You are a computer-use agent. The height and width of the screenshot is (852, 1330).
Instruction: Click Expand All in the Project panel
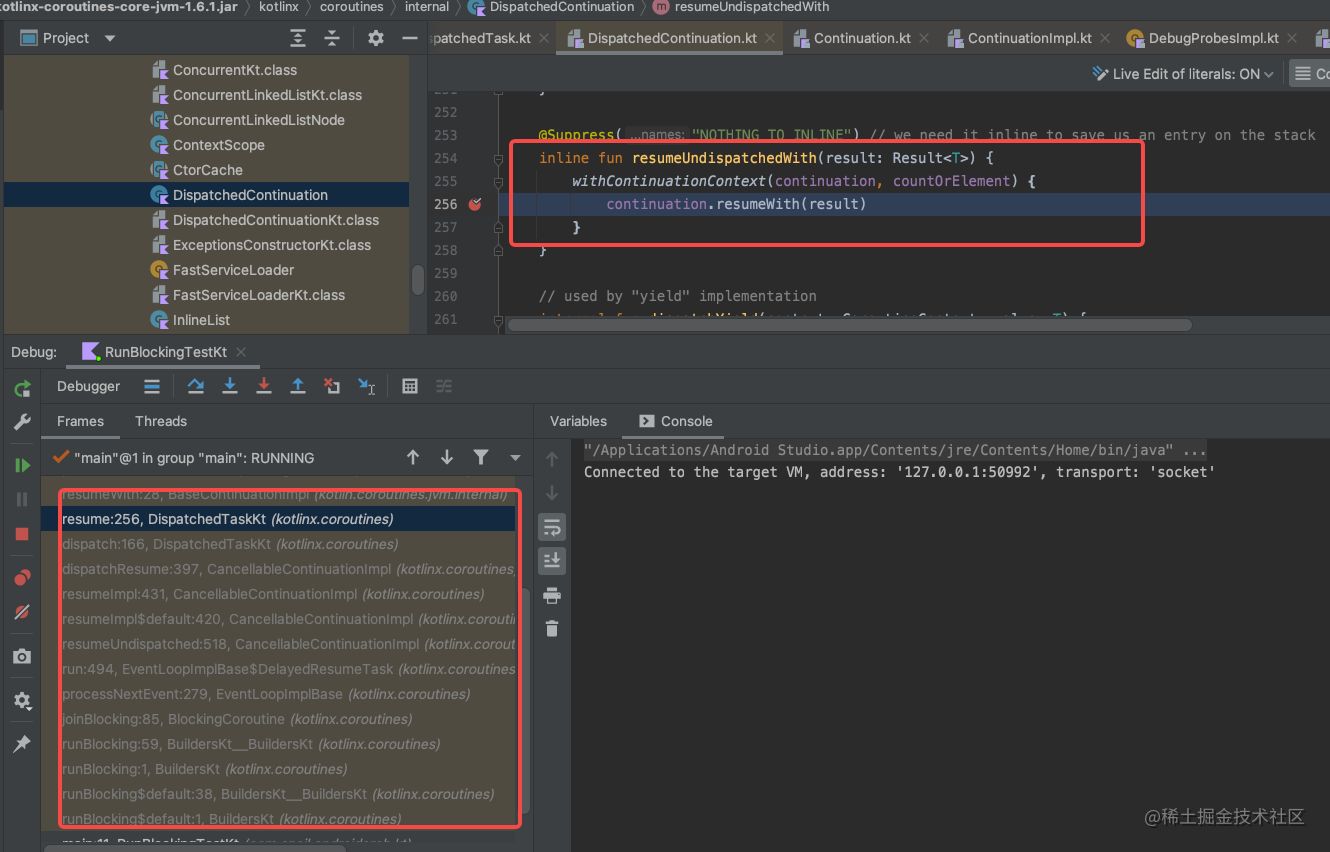coord(298,38)
